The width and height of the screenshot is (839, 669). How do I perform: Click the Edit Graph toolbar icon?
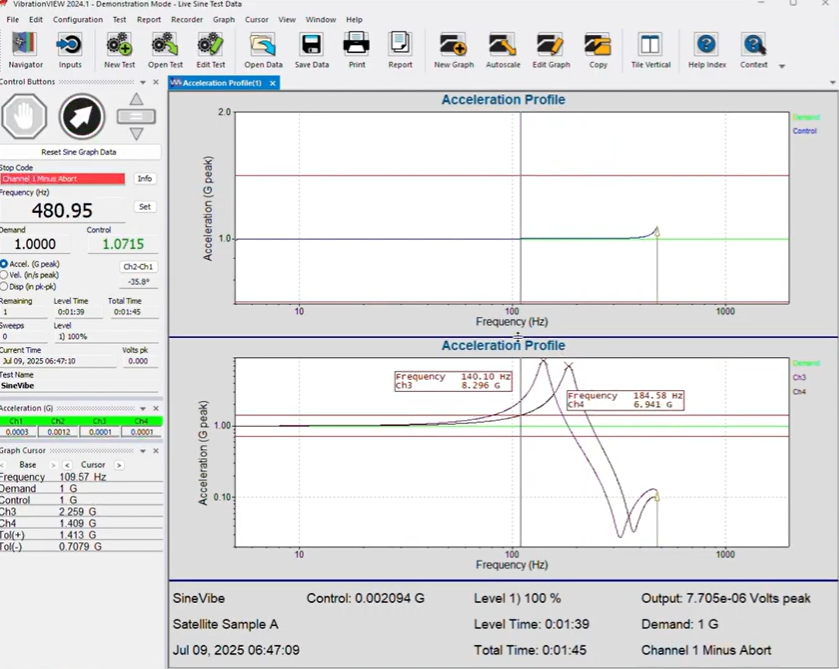551,50
